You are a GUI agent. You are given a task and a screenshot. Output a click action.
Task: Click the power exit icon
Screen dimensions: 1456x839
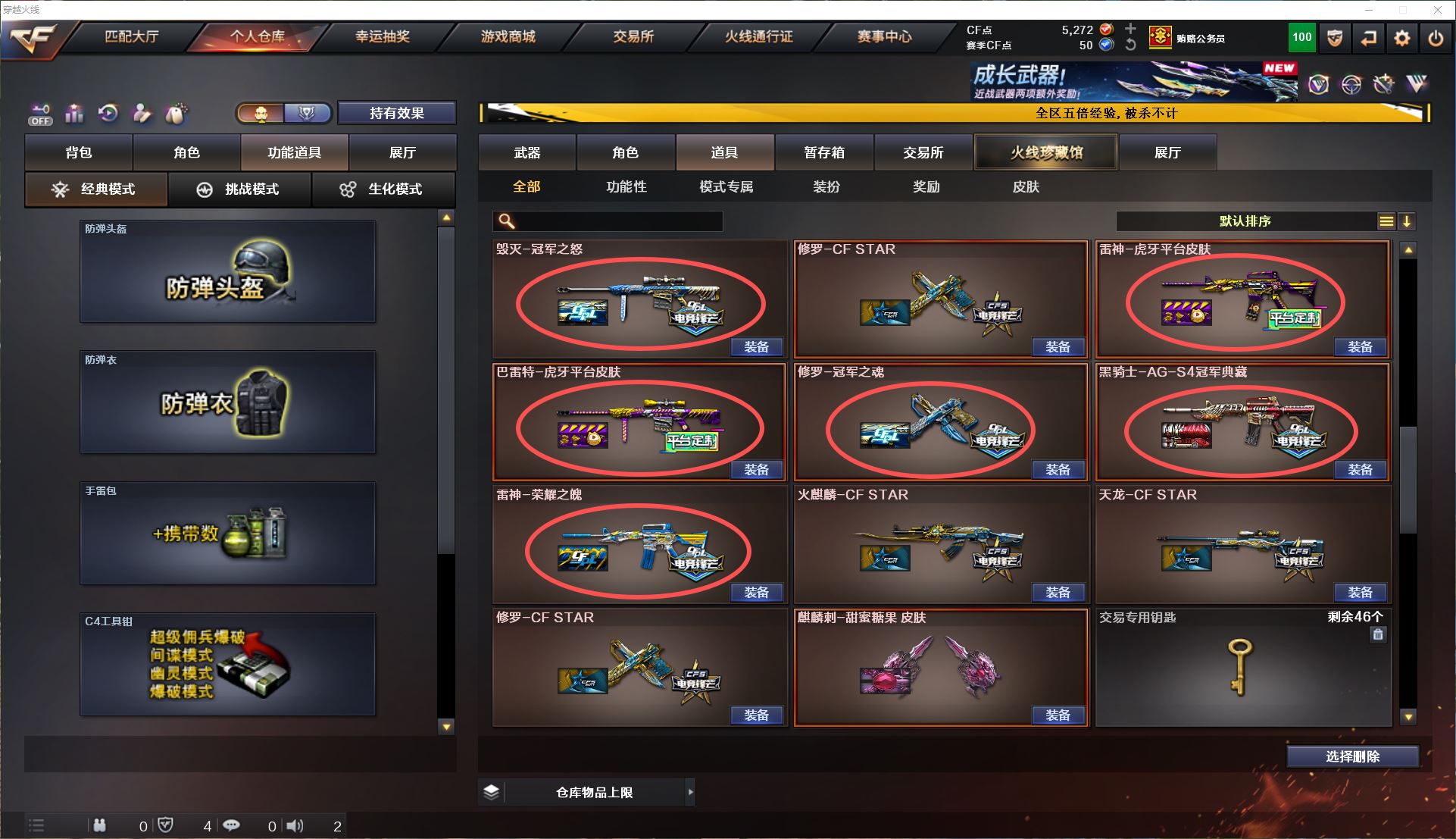(x=1436, y=38)
